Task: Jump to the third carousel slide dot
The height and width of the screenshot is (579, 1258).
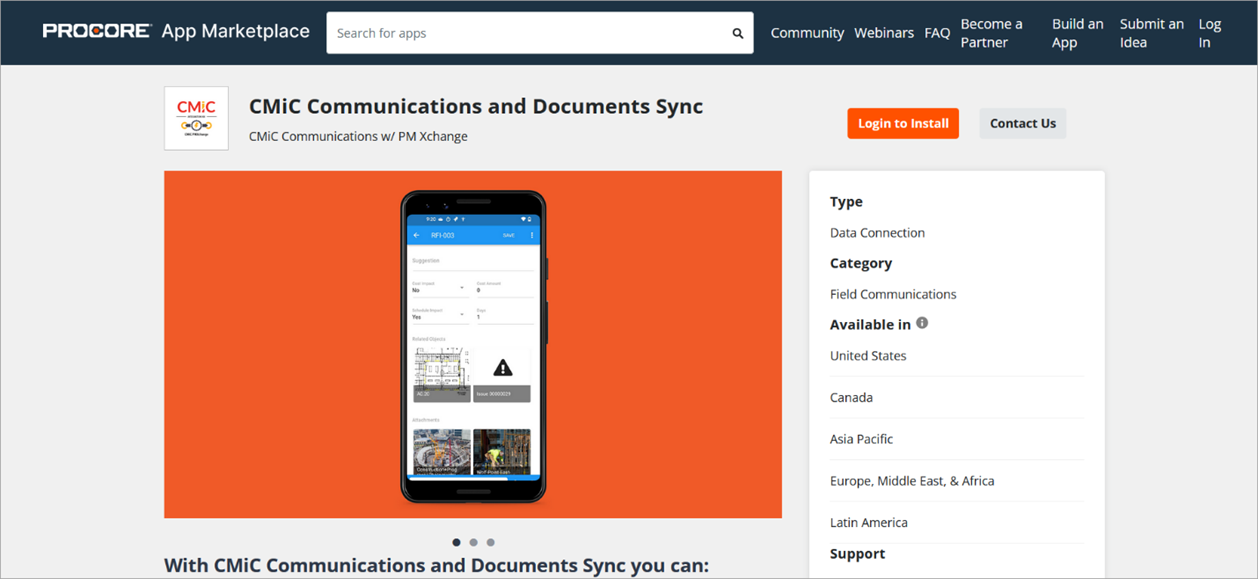Action: (x=490, y=542)
